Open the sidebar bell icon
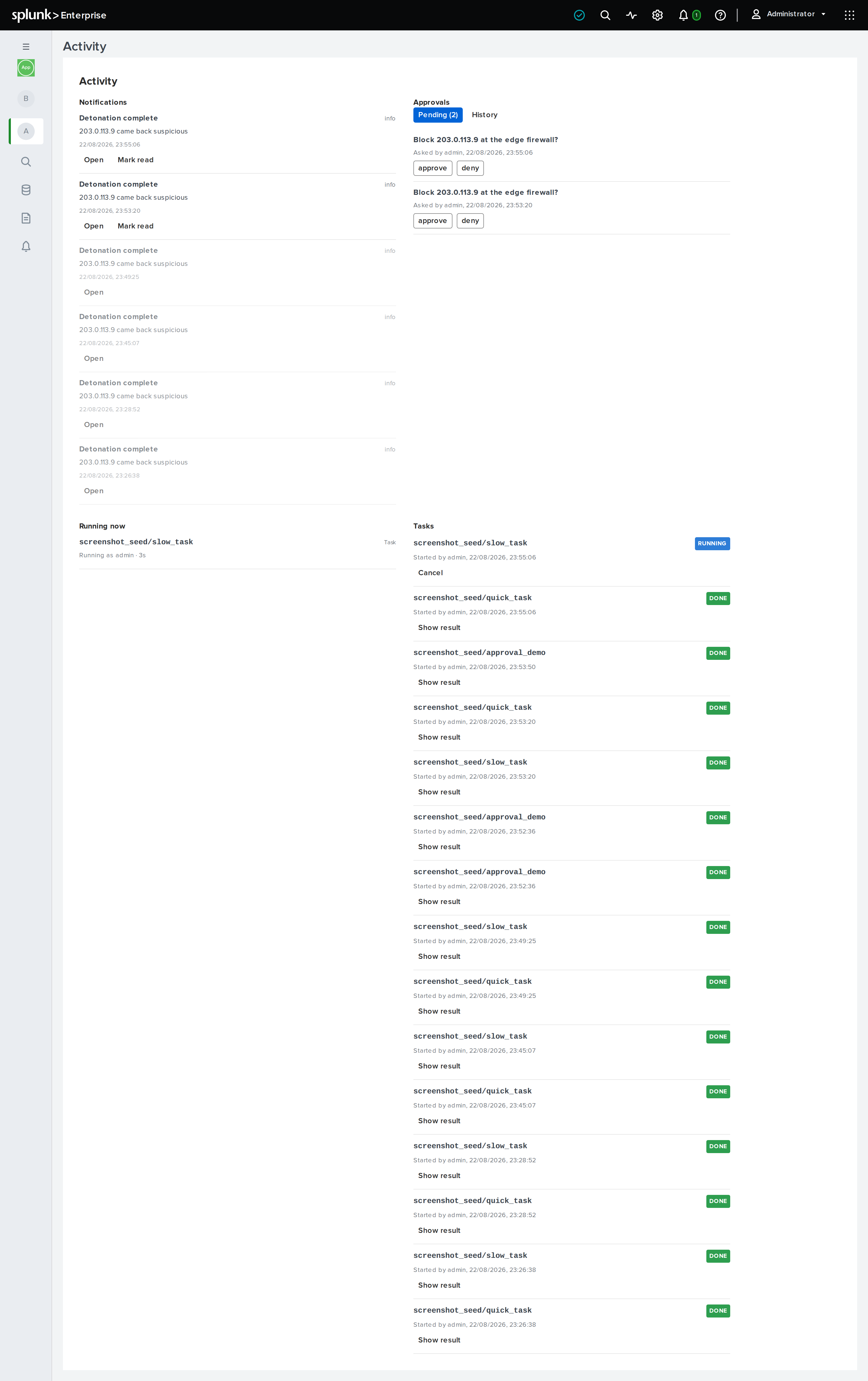Image resolution: width=868 pixels, height=1381 pixels. tap(26, 246)
